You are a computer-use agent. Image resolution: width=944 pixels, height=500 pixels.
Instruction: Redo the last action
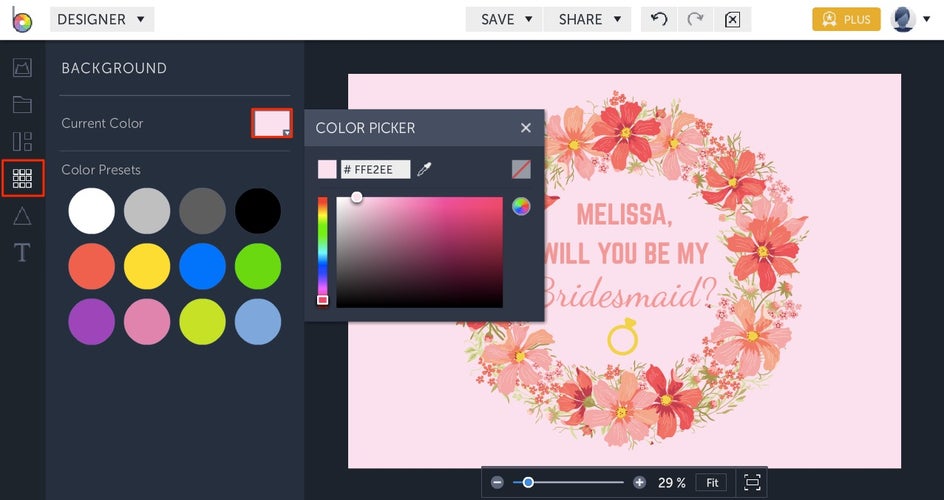coord(695,19)
